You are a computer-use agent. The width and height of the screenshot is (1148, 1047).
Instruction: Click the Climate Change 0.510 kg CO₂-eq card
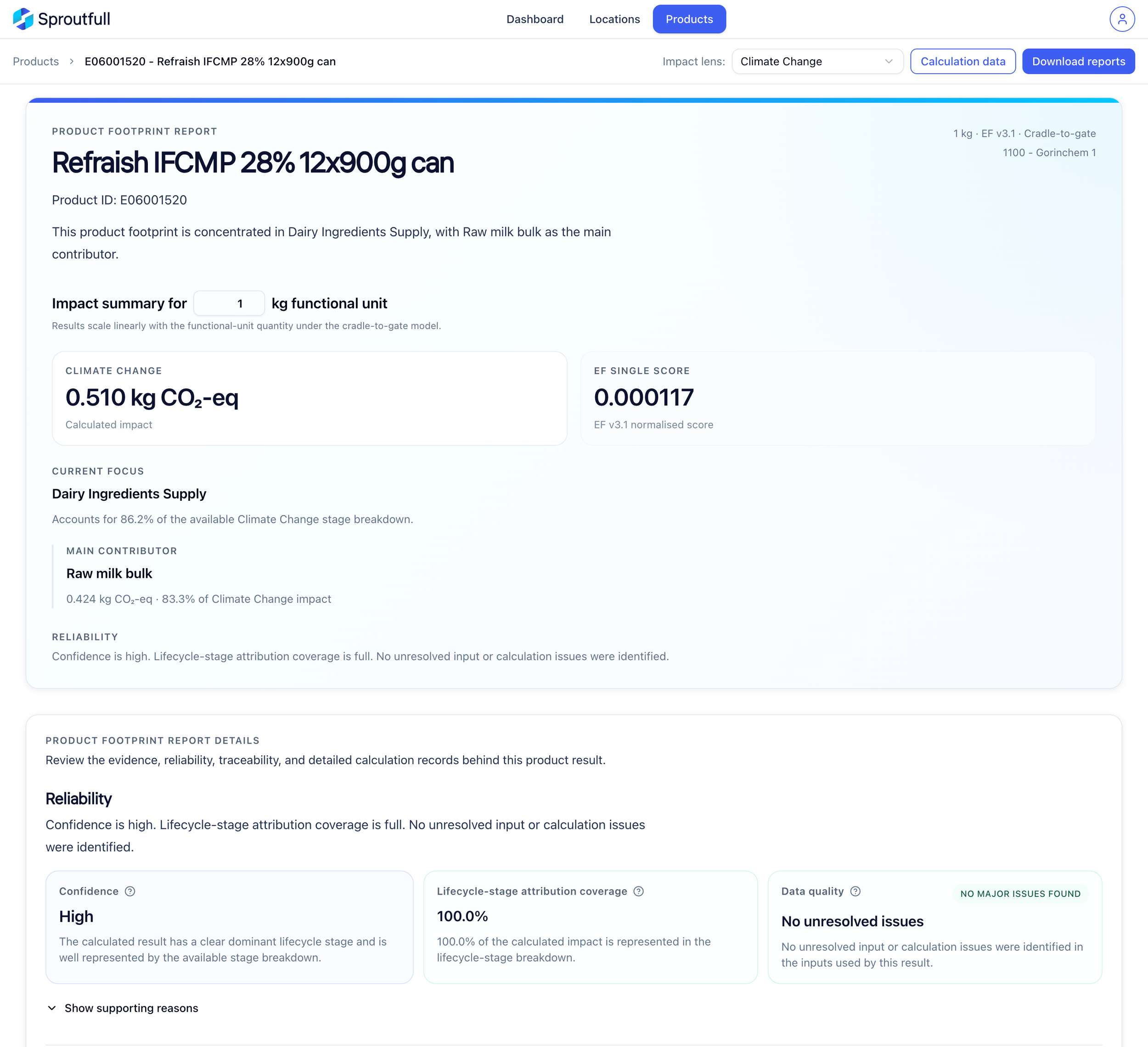(309, 398)
